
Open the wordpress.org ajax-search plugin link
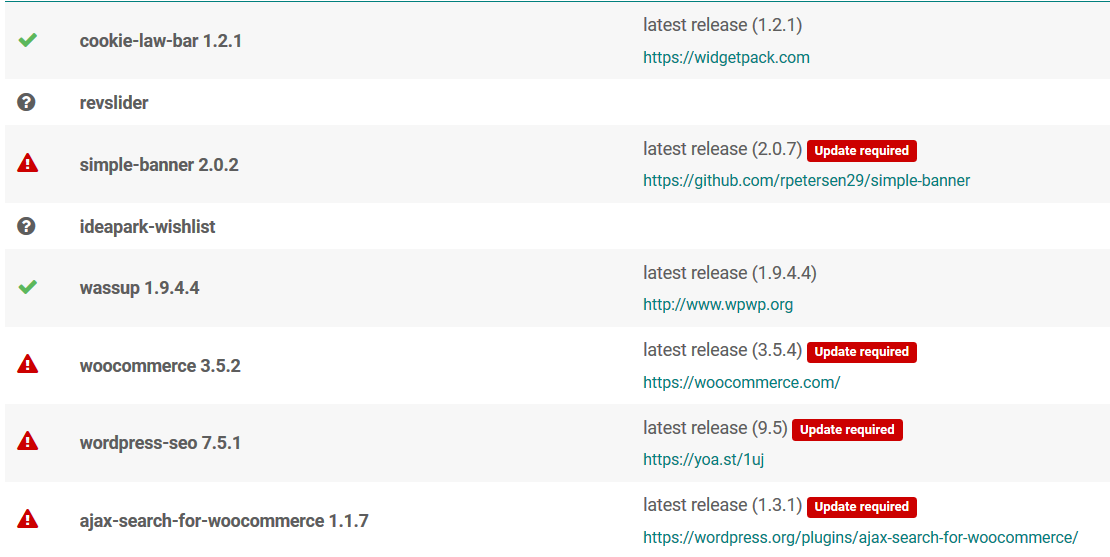pyautogui.click(x=860, y=537)
